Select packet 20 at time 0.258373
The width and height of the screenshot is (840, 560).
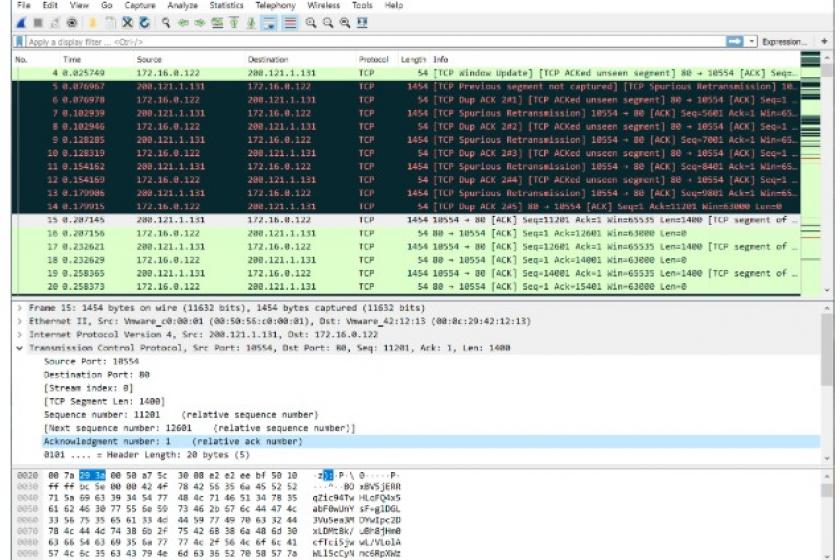[x=406, y=287]
